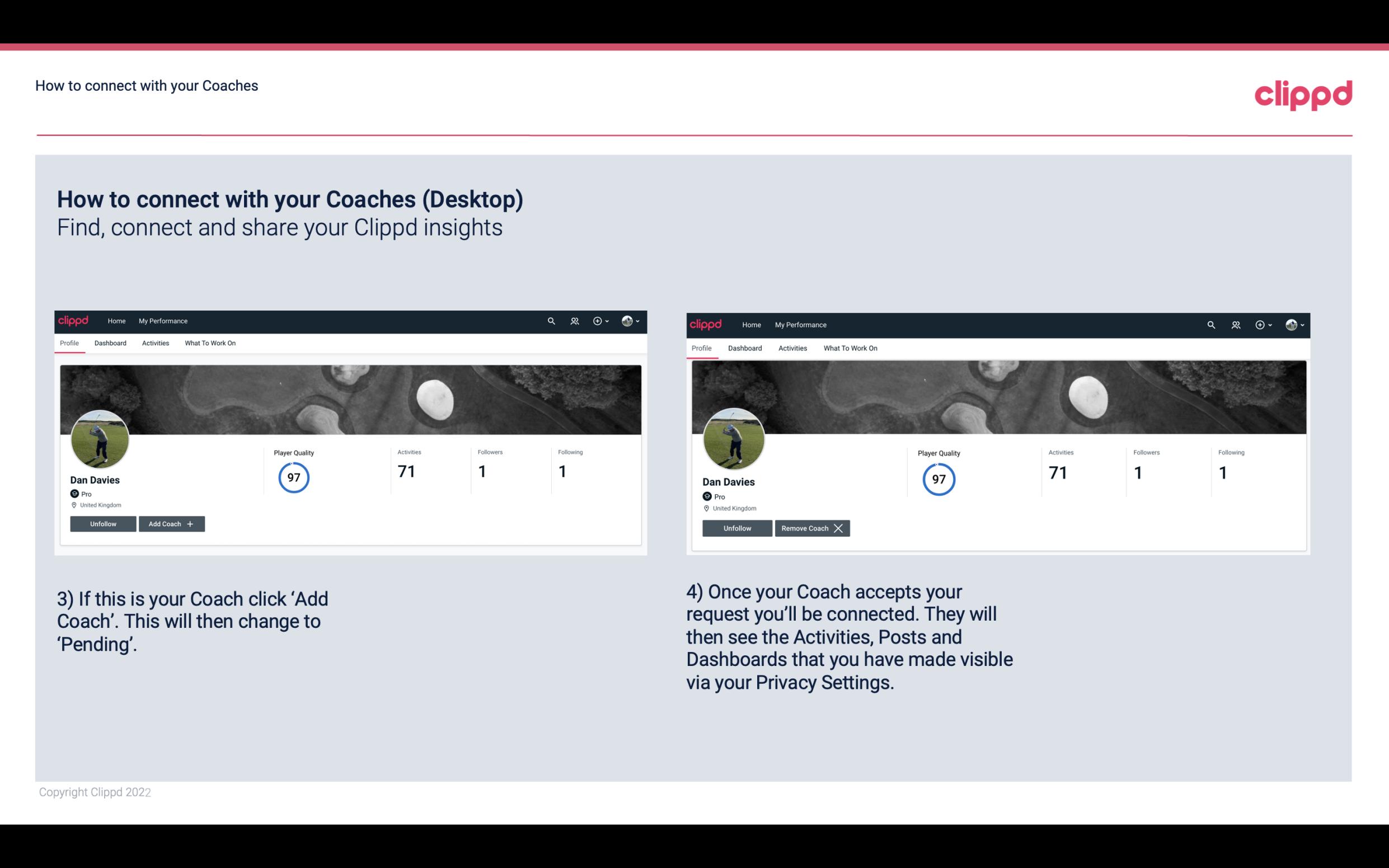Click the Activities tab on left dashboard
Image resolution: width=1389 pixels, height=868 pixels.
click(155, 343)
